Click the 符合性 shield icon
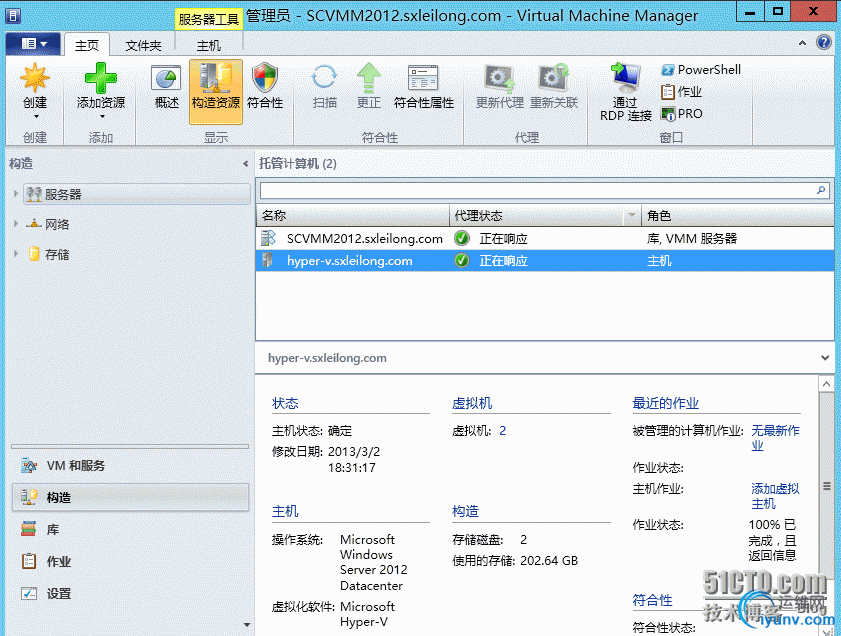Viewport: 841px width, 636px height. (265, 78)
